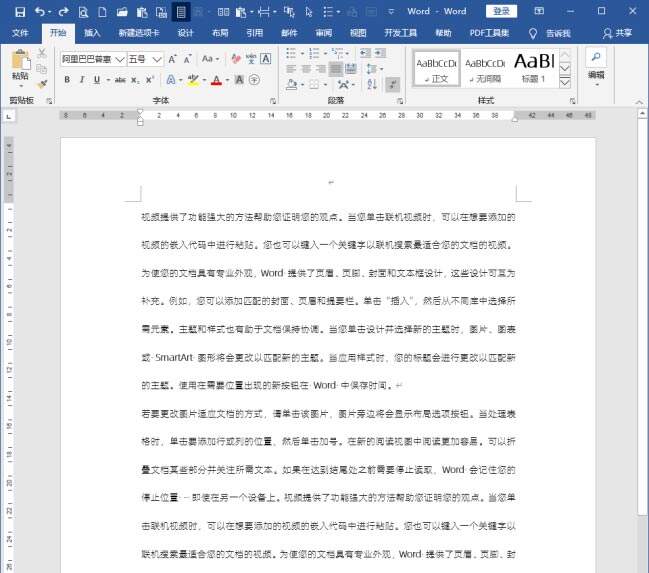
Task: Open the font name dropdown
Action: 120,60
